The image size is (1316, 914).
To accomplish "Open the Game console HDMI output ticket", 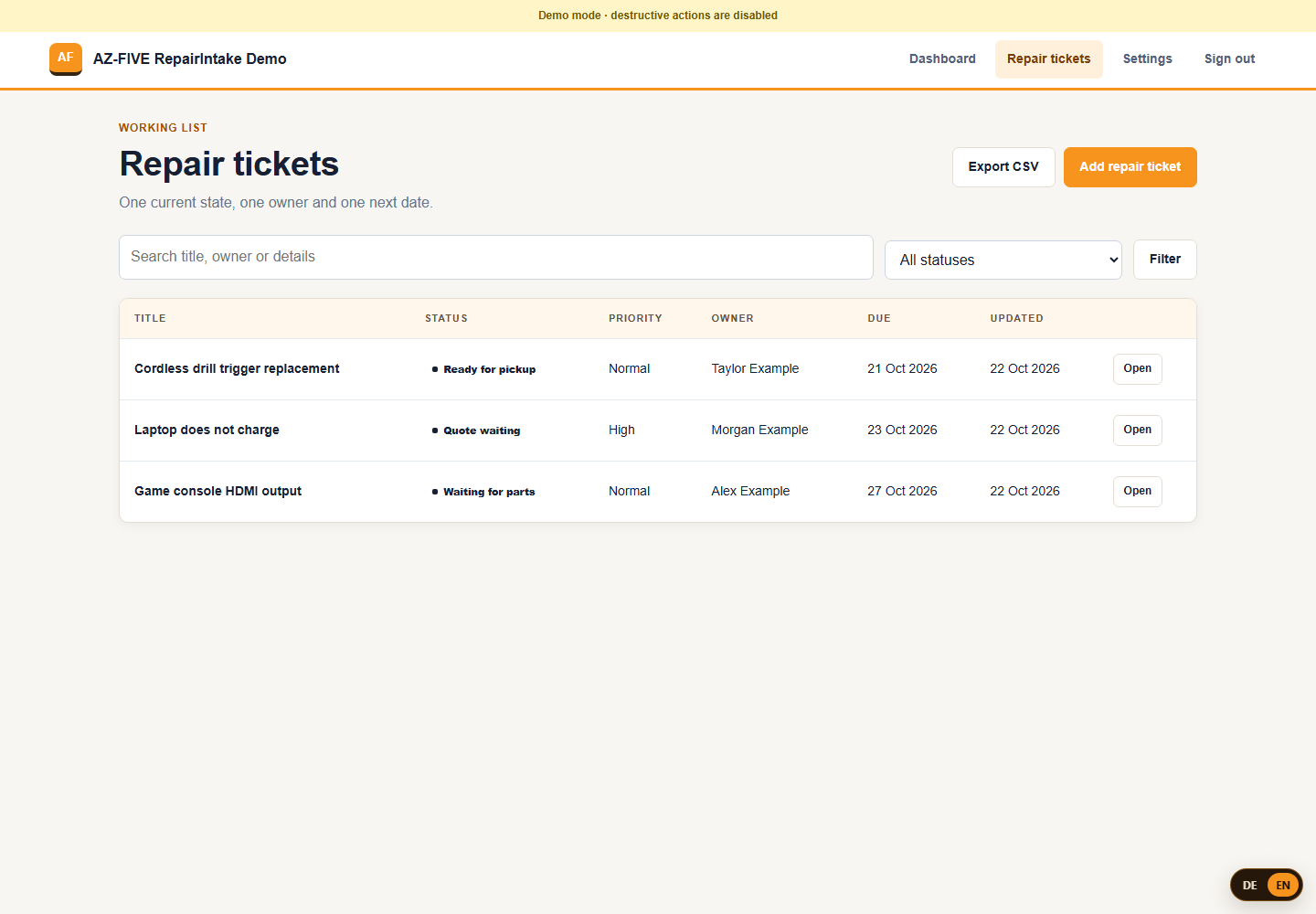I will tap(1138, 492).
